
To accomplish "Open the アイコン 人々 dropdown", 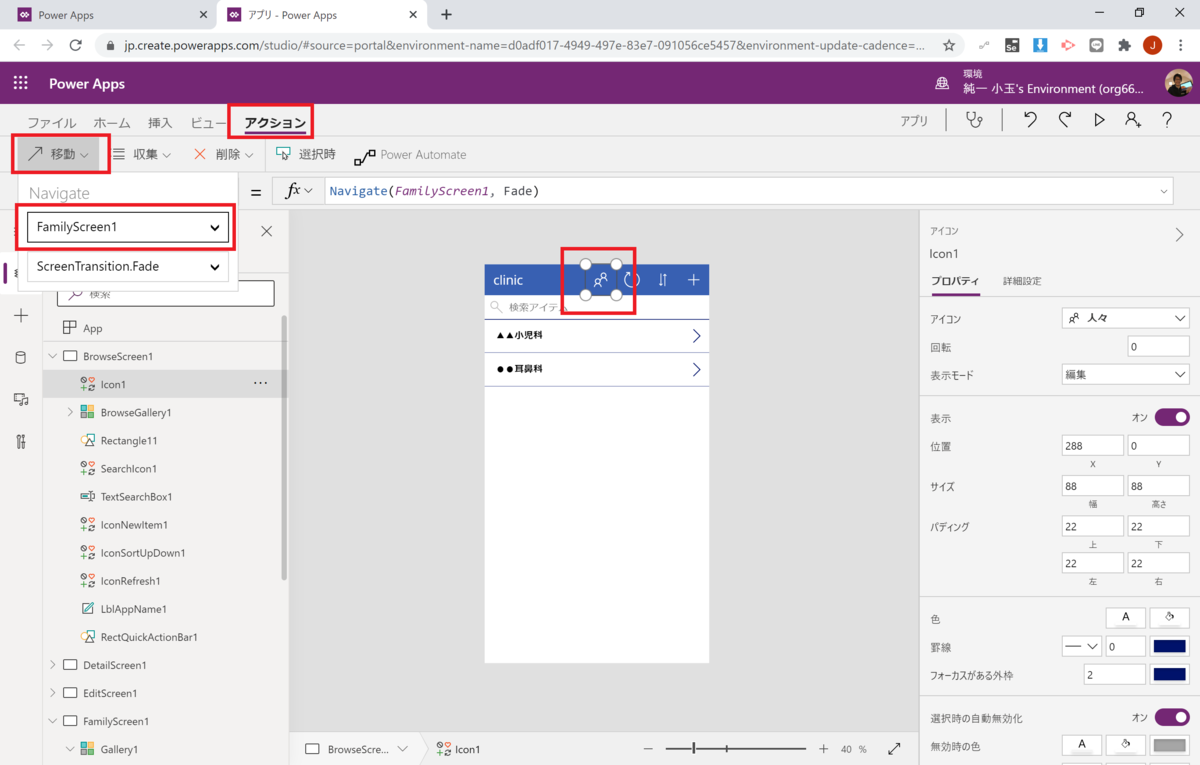I will [1125, 318].
